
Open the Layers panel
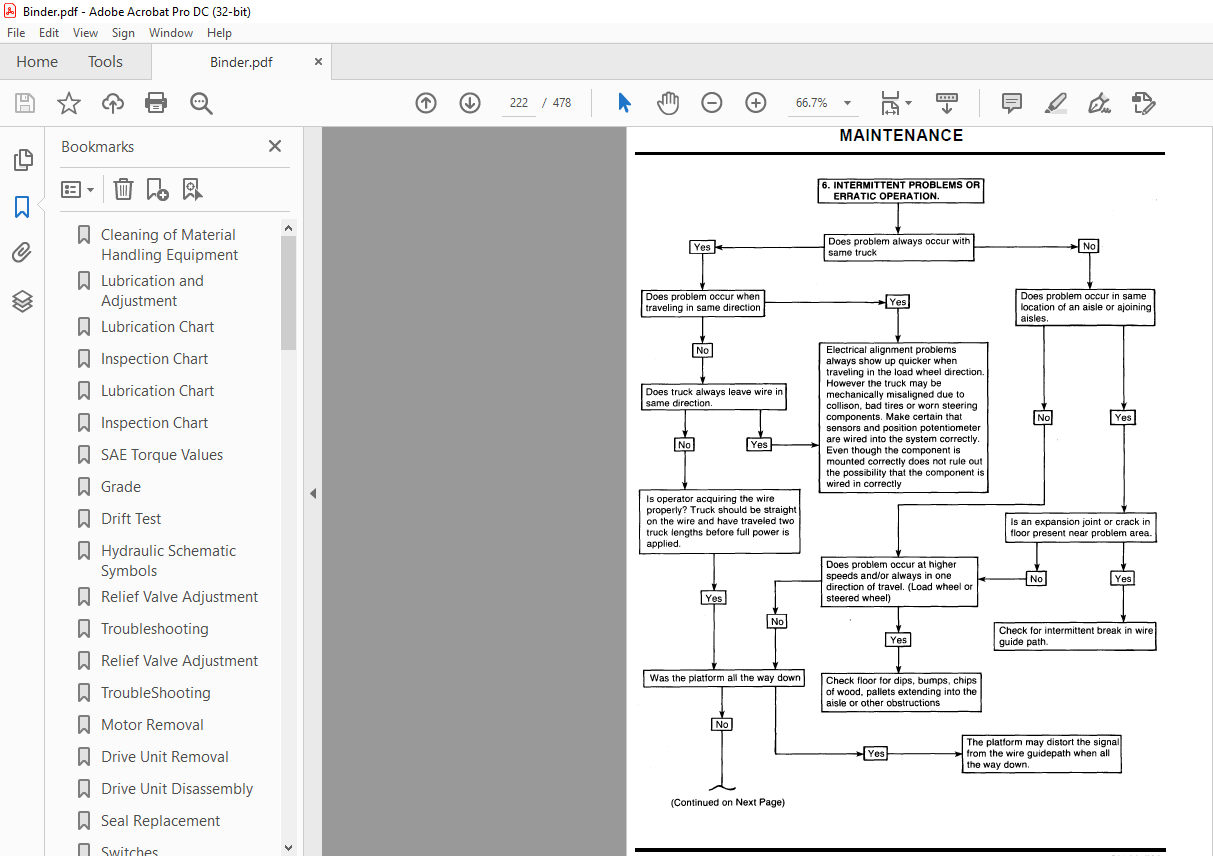click(22, 300)
